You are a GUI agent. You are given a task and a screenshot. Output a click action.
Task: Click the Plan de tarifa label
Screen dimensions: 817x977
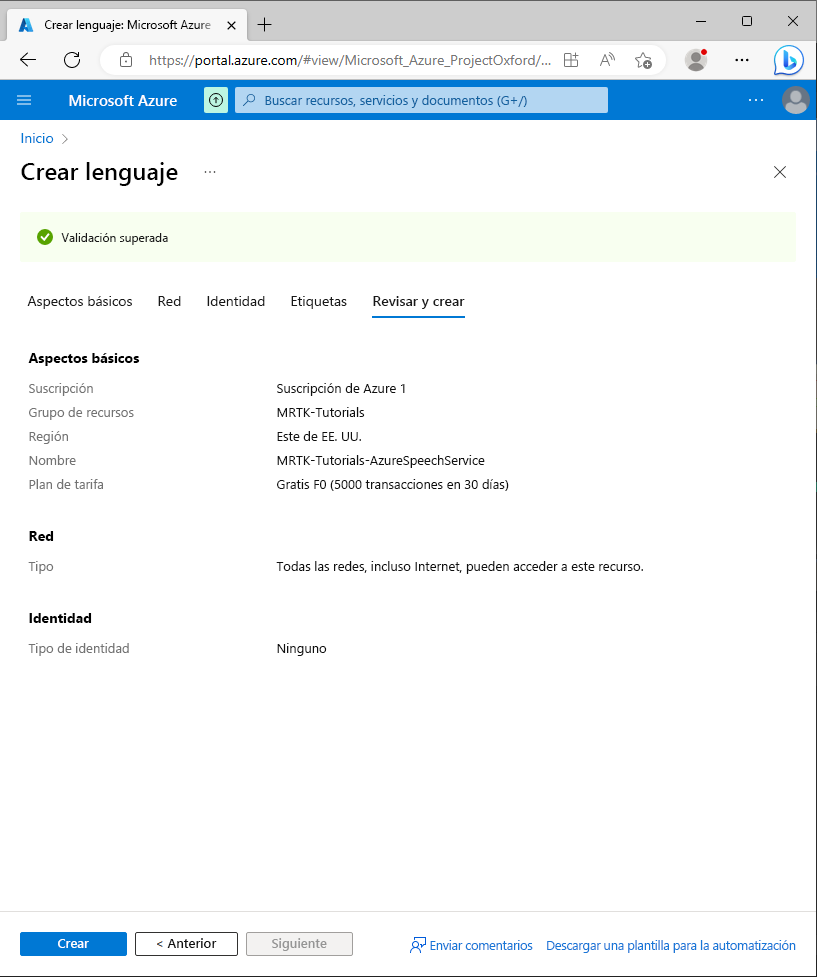click(x=66, y=485)
